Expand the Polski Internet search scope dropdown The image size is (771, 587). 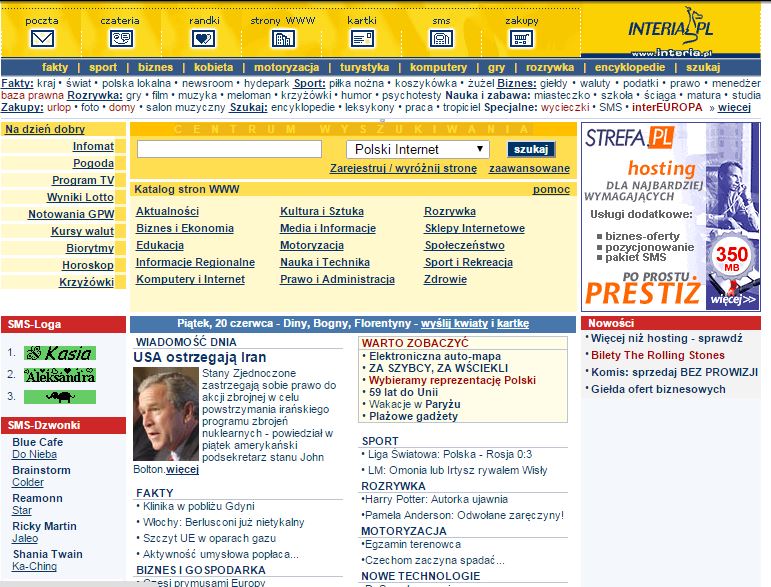click(x=418, y=149)
